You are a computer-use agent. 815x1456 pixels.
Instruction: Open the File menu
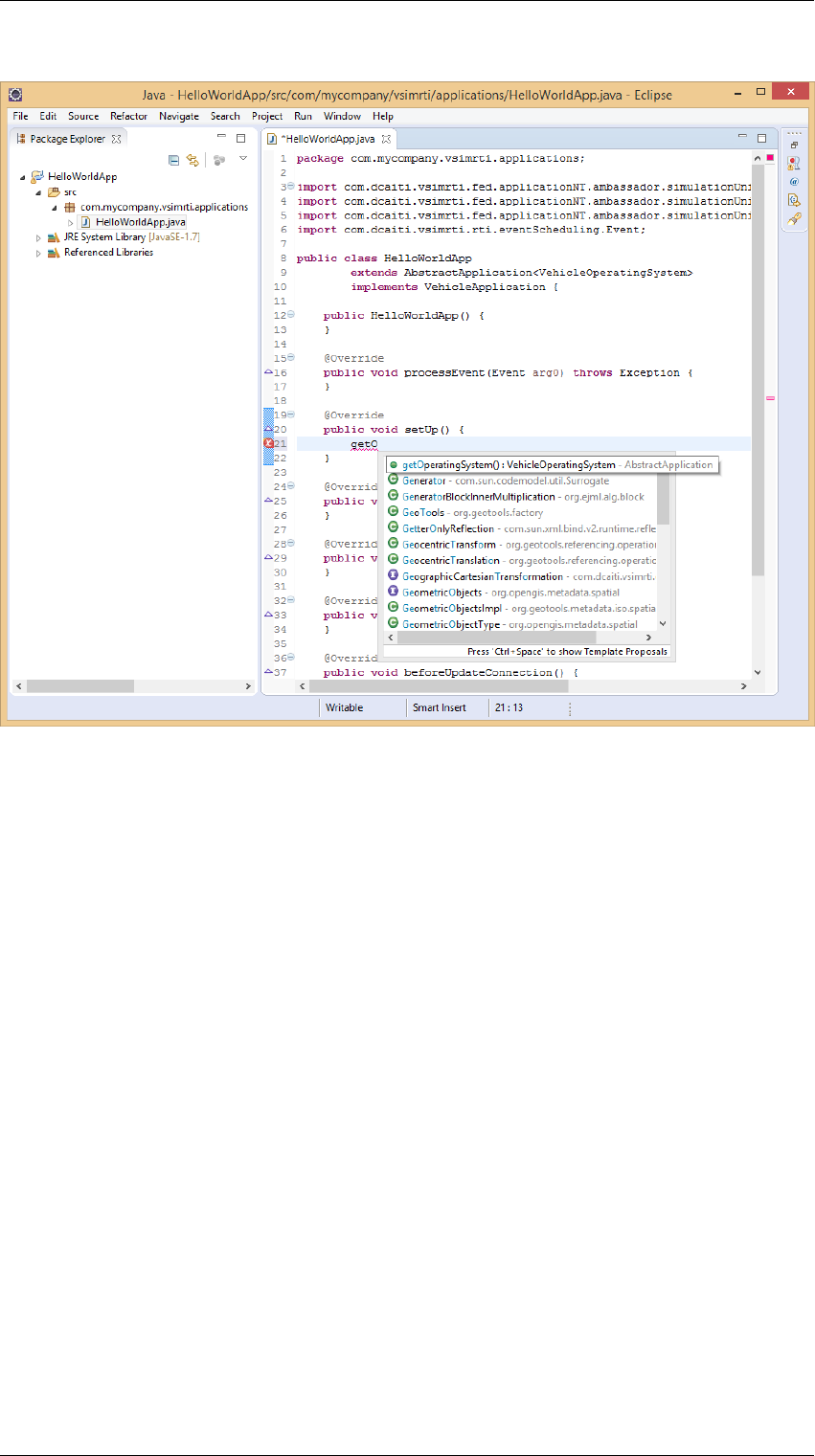(x=20, y=116)
